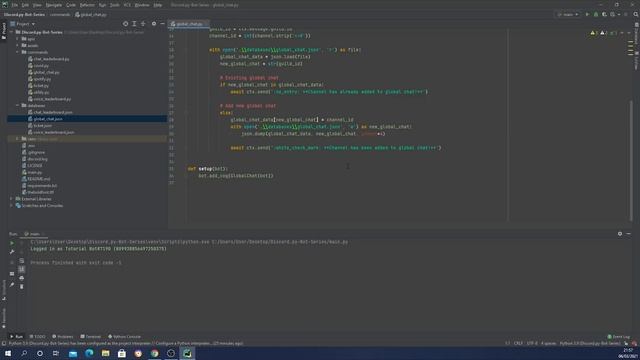
Task: Select chat_leaderboard.py in project tree
Action: pos(51,59)
